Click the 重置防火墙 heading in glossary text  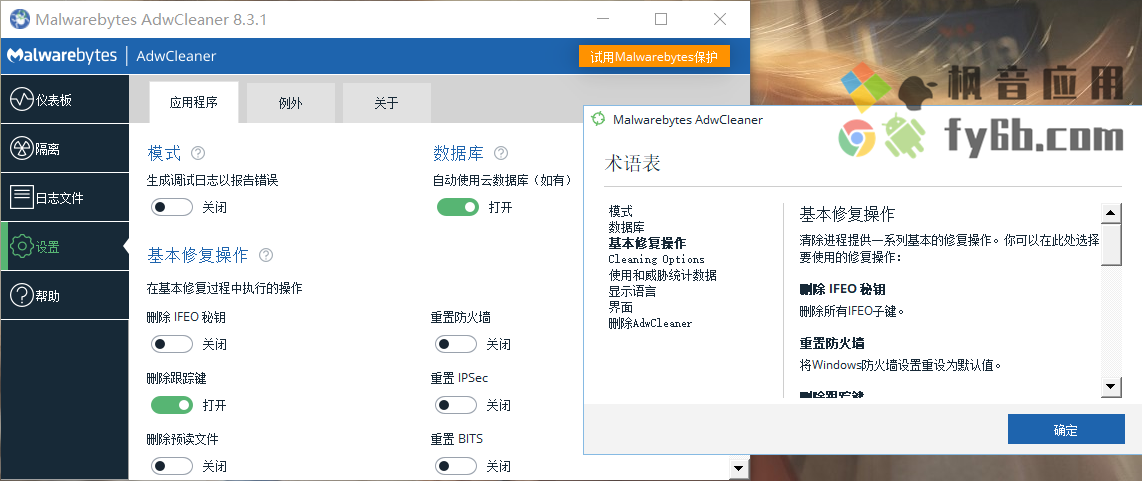[x=832, y=343]
